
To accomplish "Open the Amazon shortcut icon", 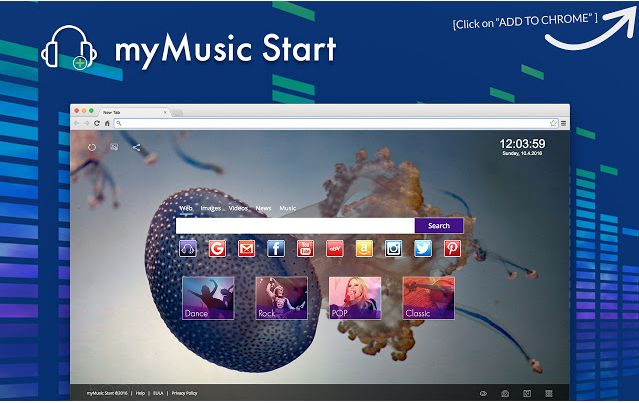I will 364,249.
